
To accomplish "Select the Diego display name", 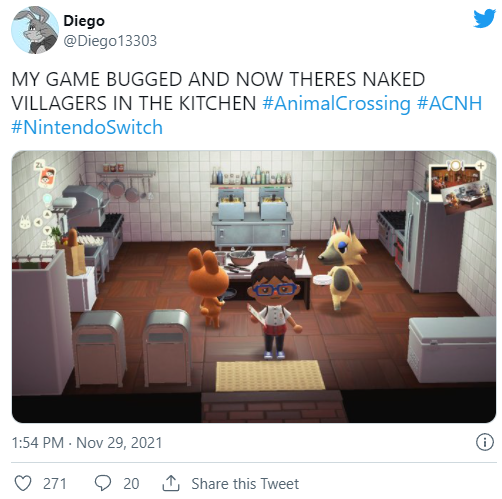I will tap(84, 21).
